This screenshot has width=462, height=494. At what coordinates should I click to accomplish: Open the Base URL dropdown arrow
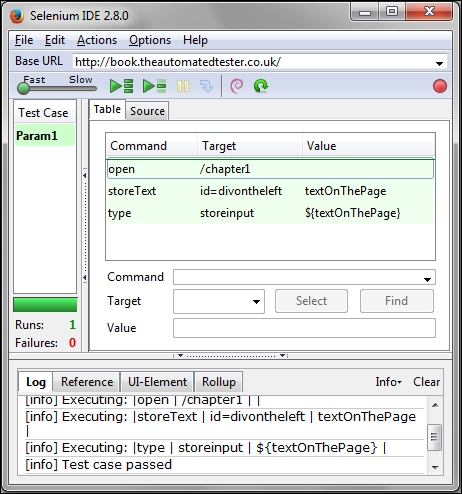coord(439,63)
